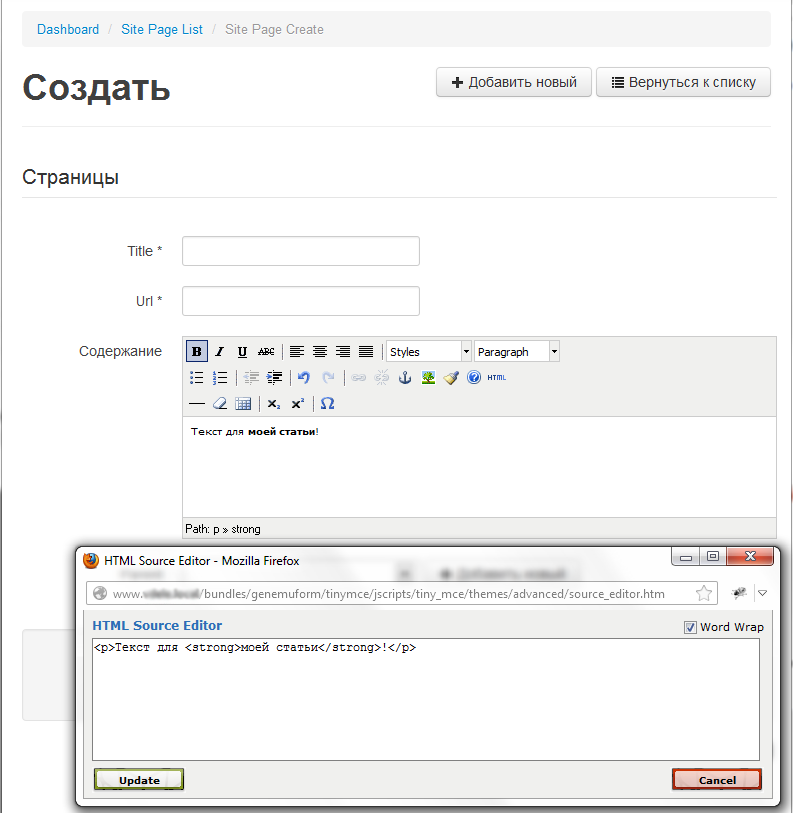Insert ordered numbered list

(x=219, y=377)
